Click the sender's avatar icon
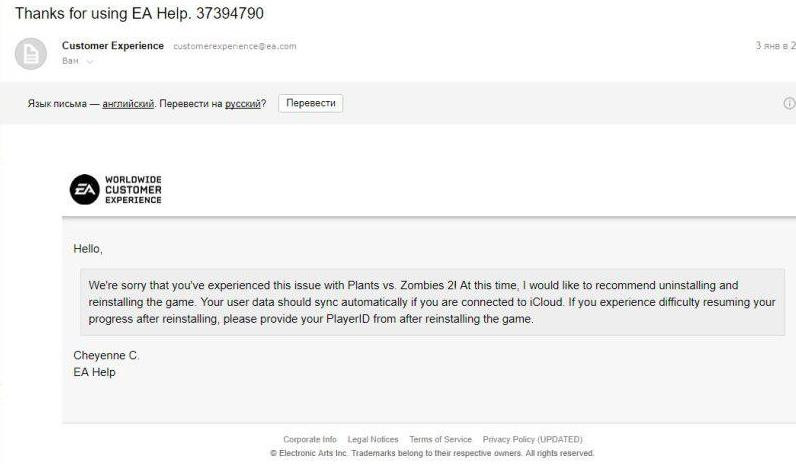 click(x=30, y=53)
